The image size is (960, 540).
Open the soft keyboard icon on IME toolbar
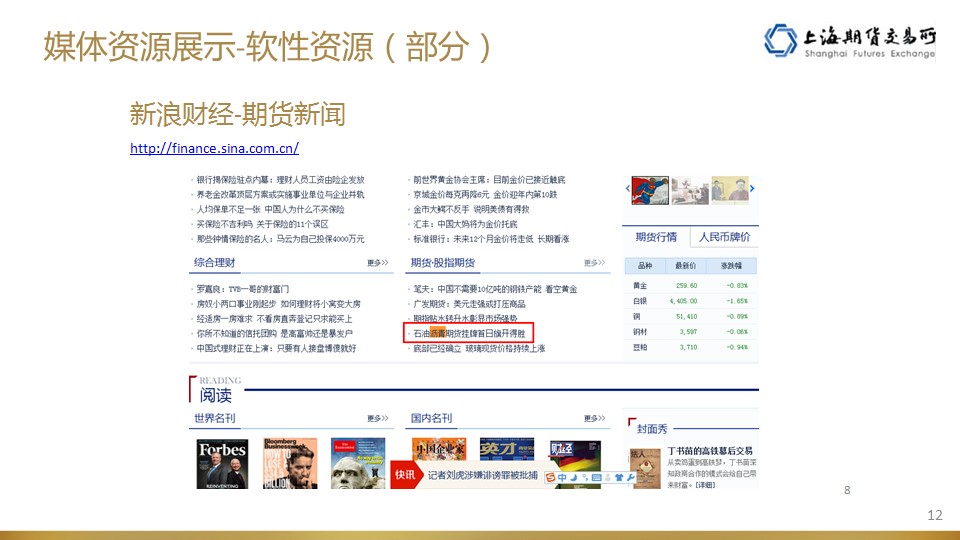click(x=596, y=478)
